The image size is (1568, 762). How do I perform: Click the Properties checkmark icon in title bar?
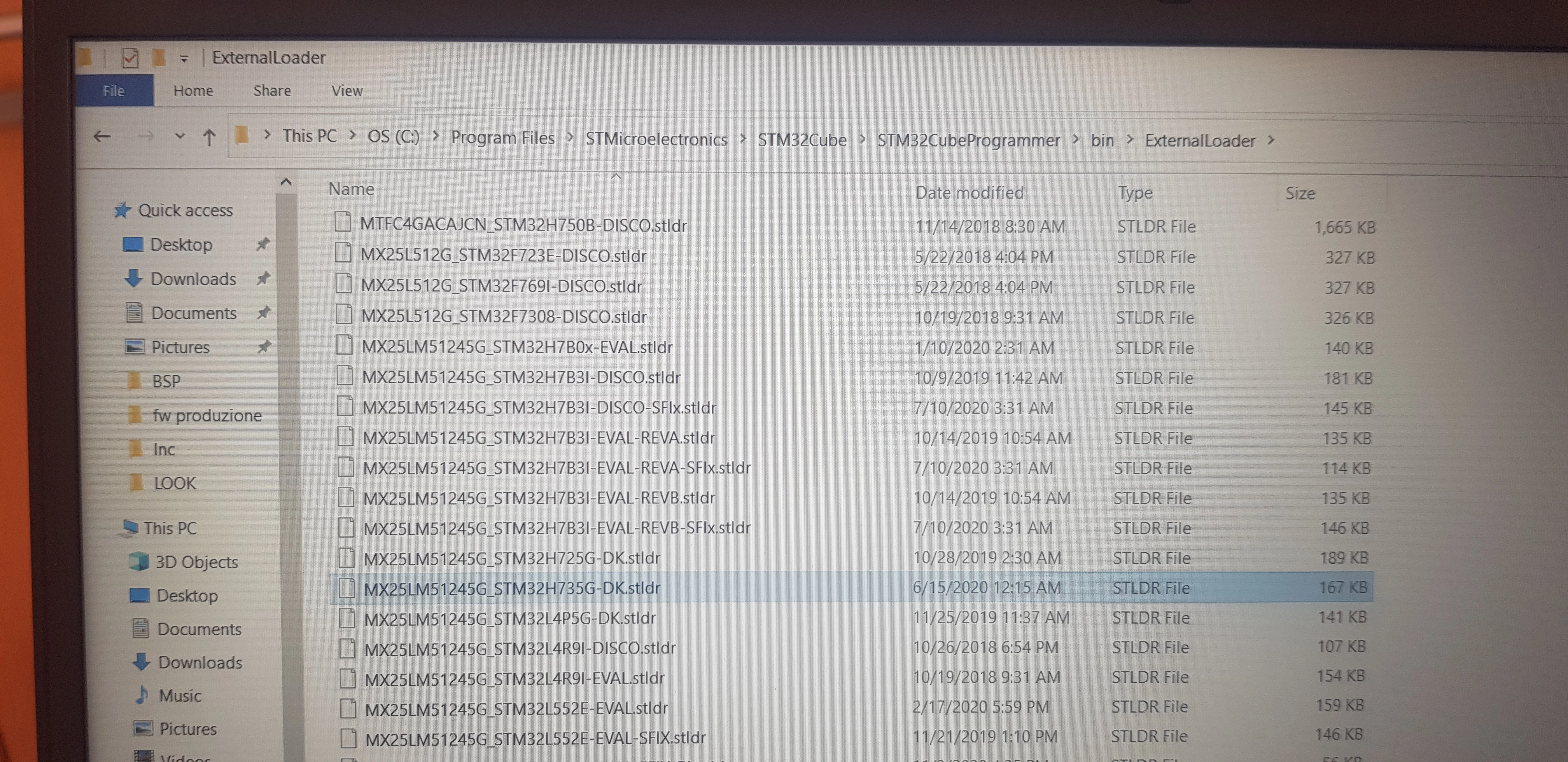click(x=129, y=58)
